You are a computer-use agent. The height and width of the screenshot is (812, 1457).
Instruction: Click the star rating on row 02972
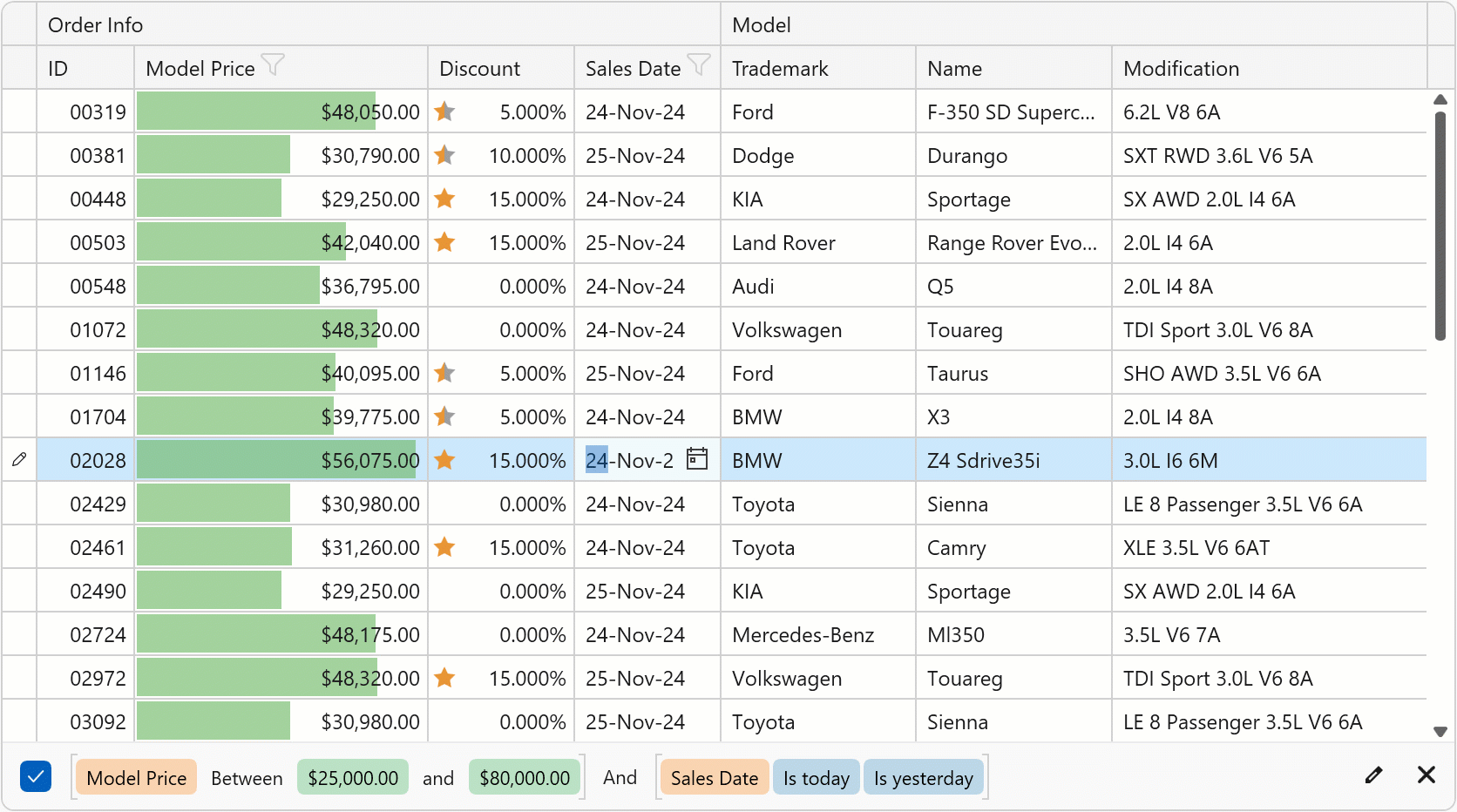[445, 678]
